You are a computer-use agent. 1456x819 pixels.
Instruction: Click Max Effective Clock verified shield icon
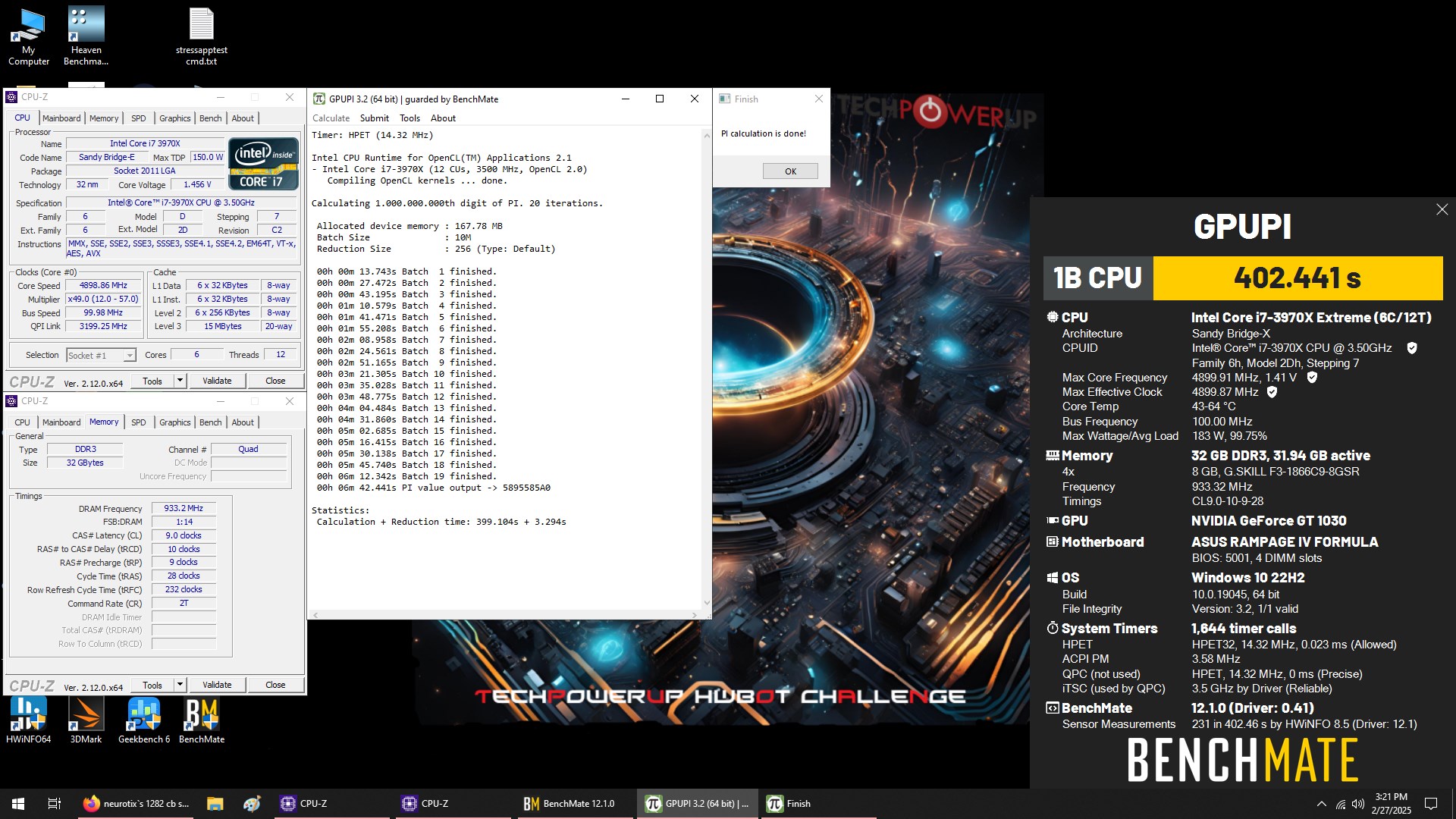tap(1272, 392)
